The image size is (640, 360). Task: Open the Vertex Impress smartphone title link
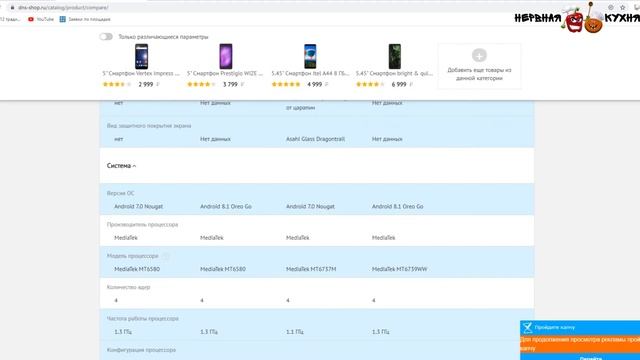[x=141, y=73]
